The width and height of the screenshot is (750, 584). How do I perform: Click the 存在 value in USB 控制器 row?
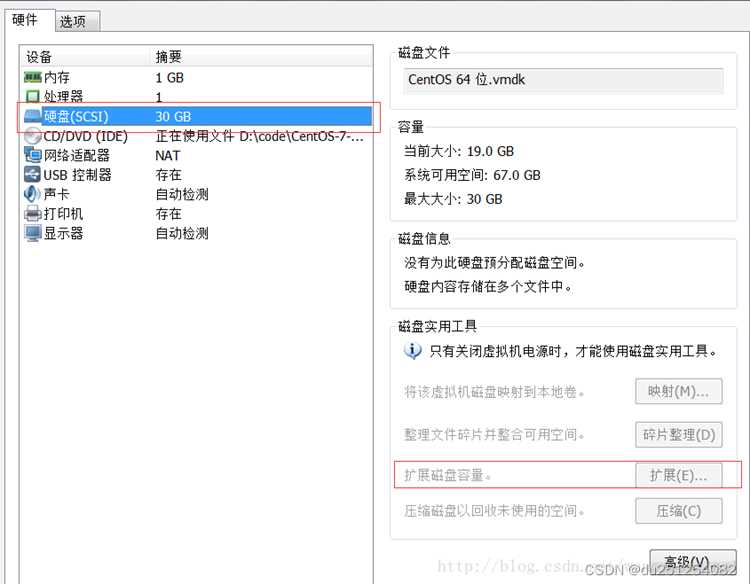(x=168, y=175)
